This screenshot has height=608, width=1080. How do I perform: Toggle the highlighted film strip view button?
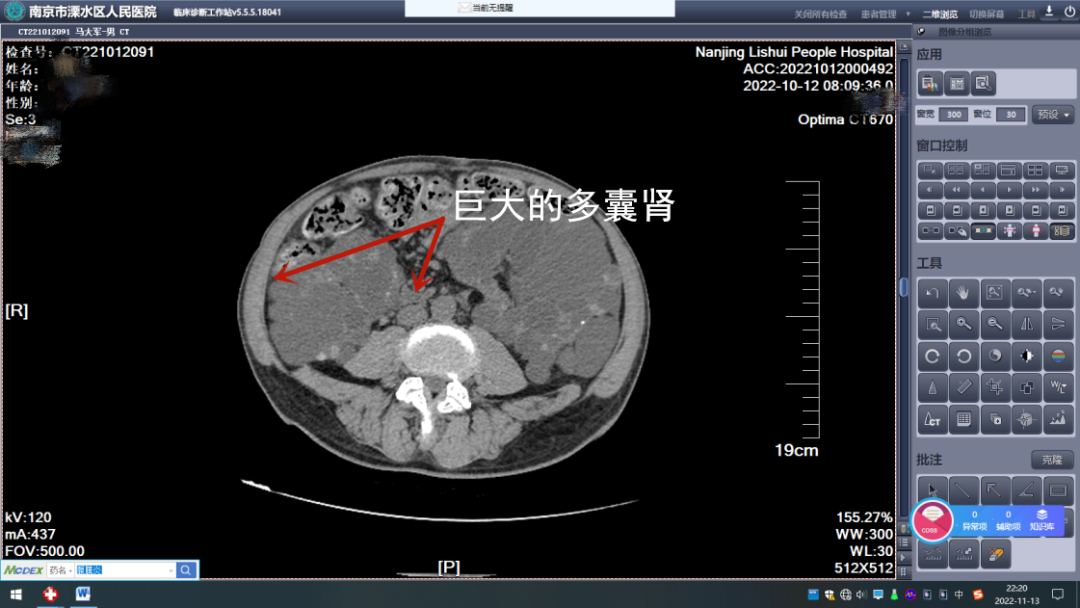pos(983,231)
